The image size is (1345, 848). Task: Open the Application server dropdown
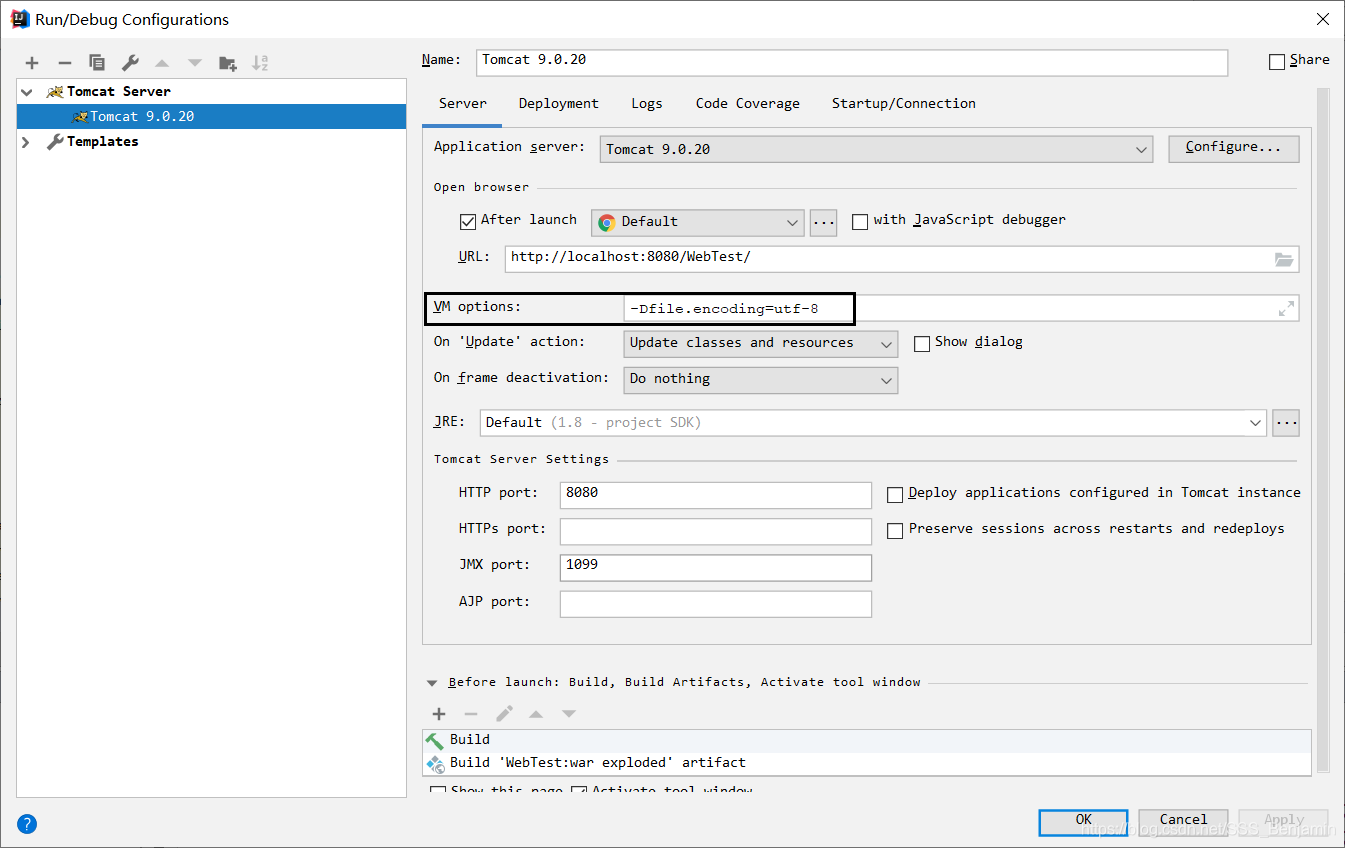877,150
